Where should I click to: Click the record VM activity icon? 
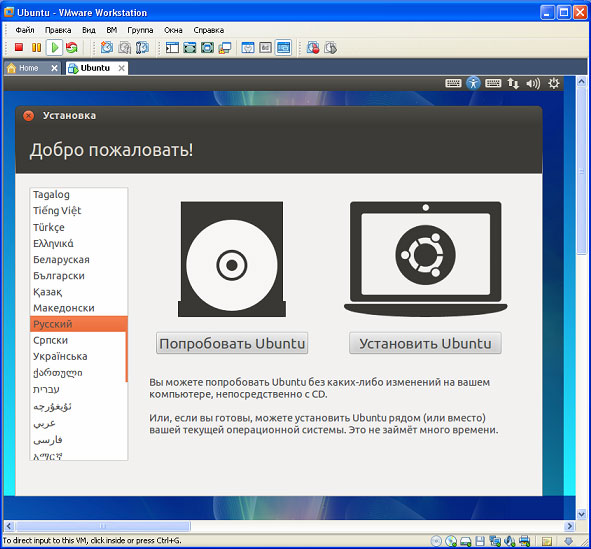(x=313, y=47)
